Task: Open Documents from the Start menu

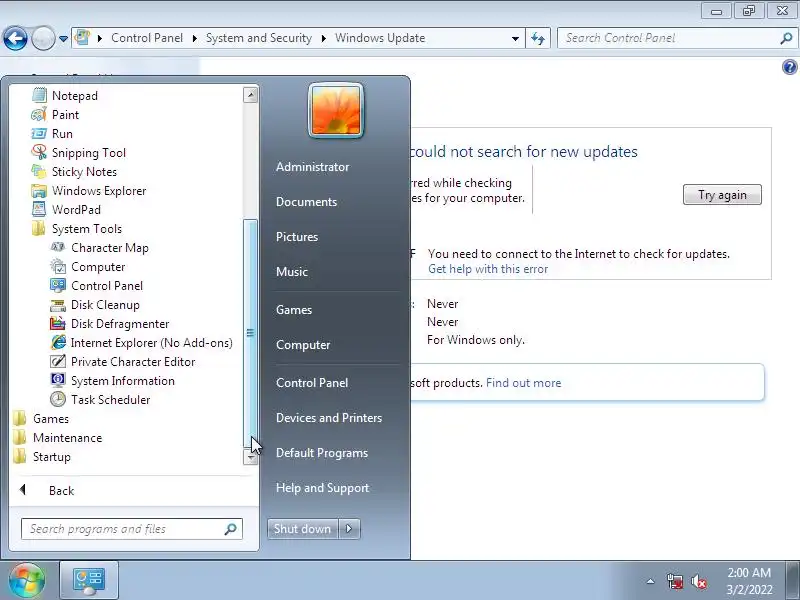Action: click(306, 202)
